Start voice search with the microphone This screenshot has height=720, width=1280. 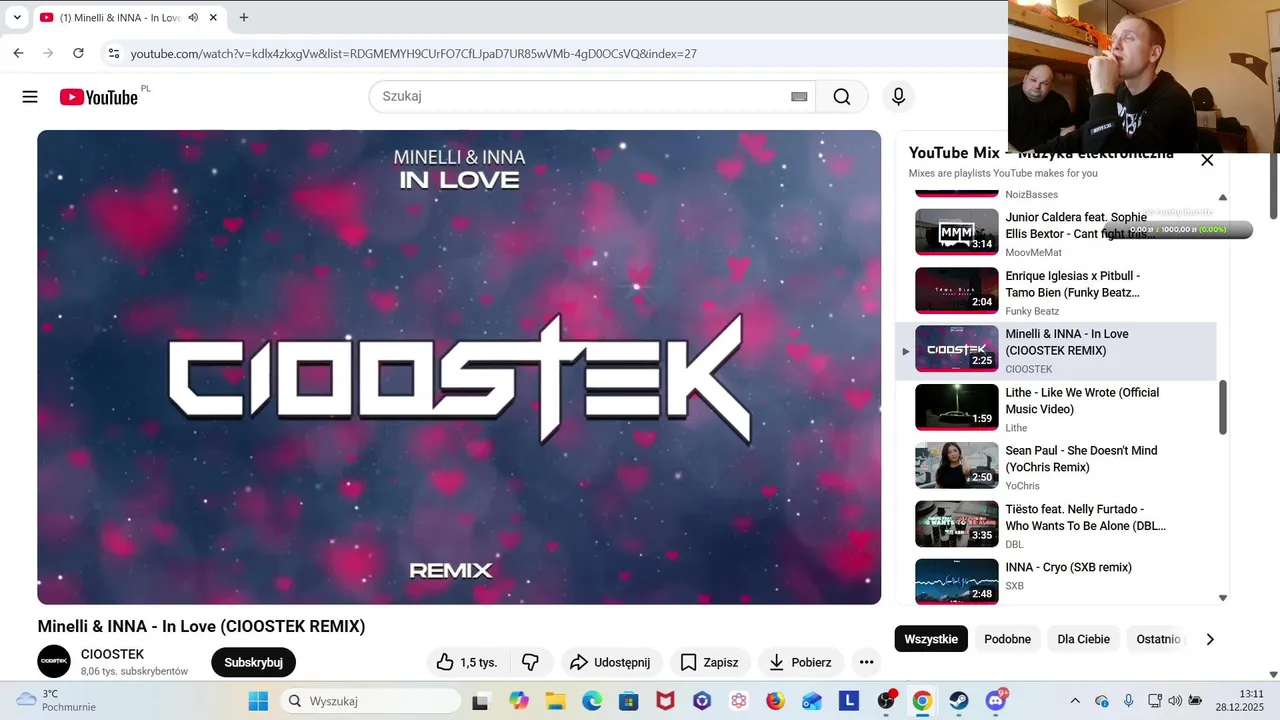pyautogui.click(x=898, y=97)
